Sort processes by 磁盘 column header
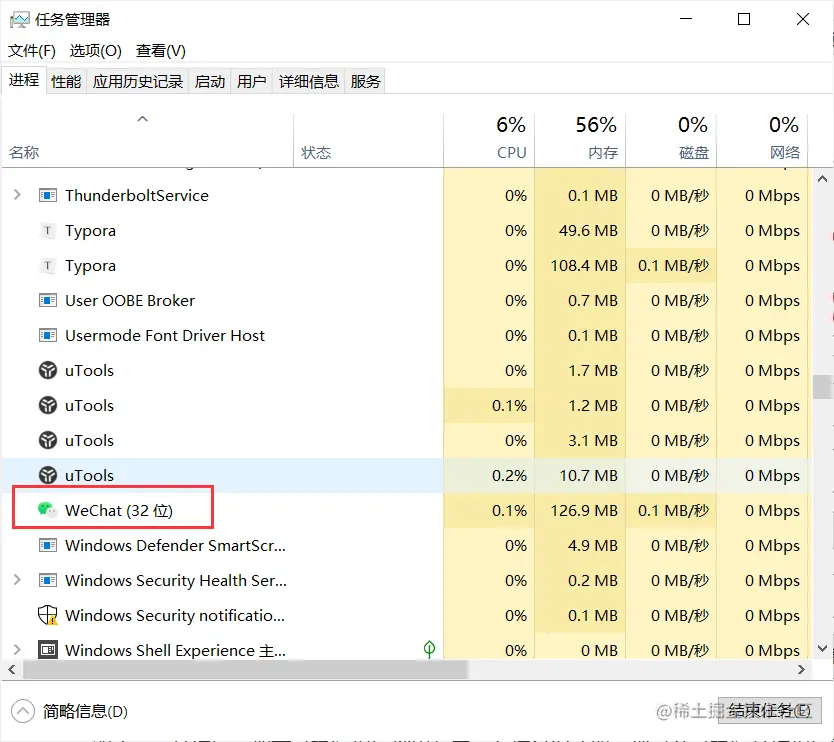834x742 pixels. click(671, 140)
